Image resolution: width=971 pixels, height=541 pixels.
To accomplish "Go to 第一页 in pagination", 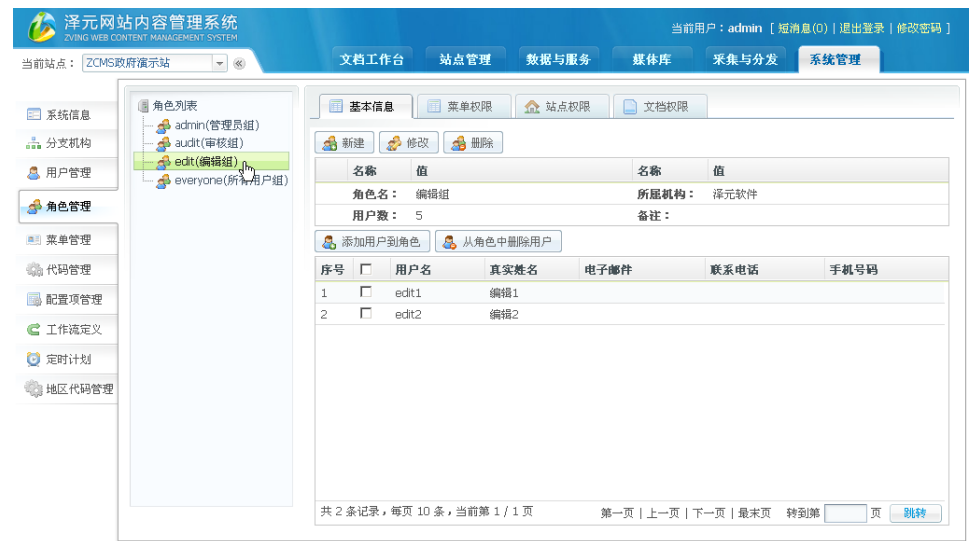I will pos(617,513).
